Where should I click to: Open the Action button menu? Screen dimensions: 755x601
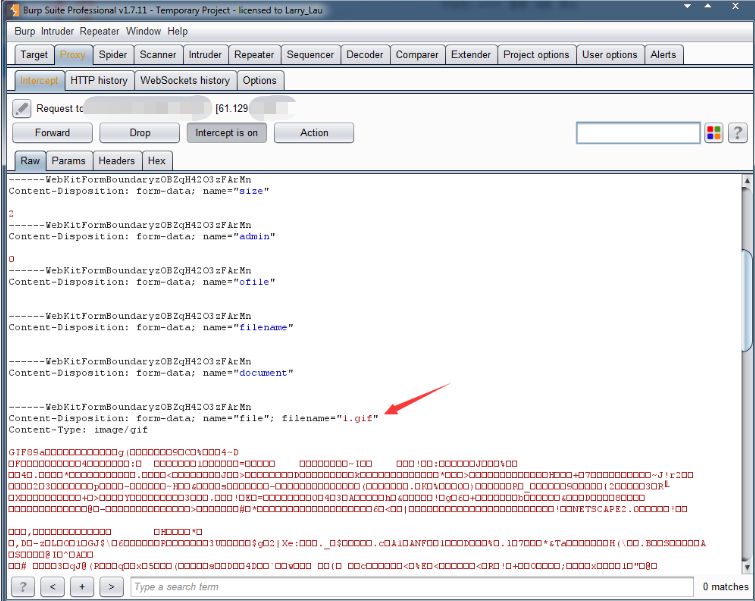314,133
